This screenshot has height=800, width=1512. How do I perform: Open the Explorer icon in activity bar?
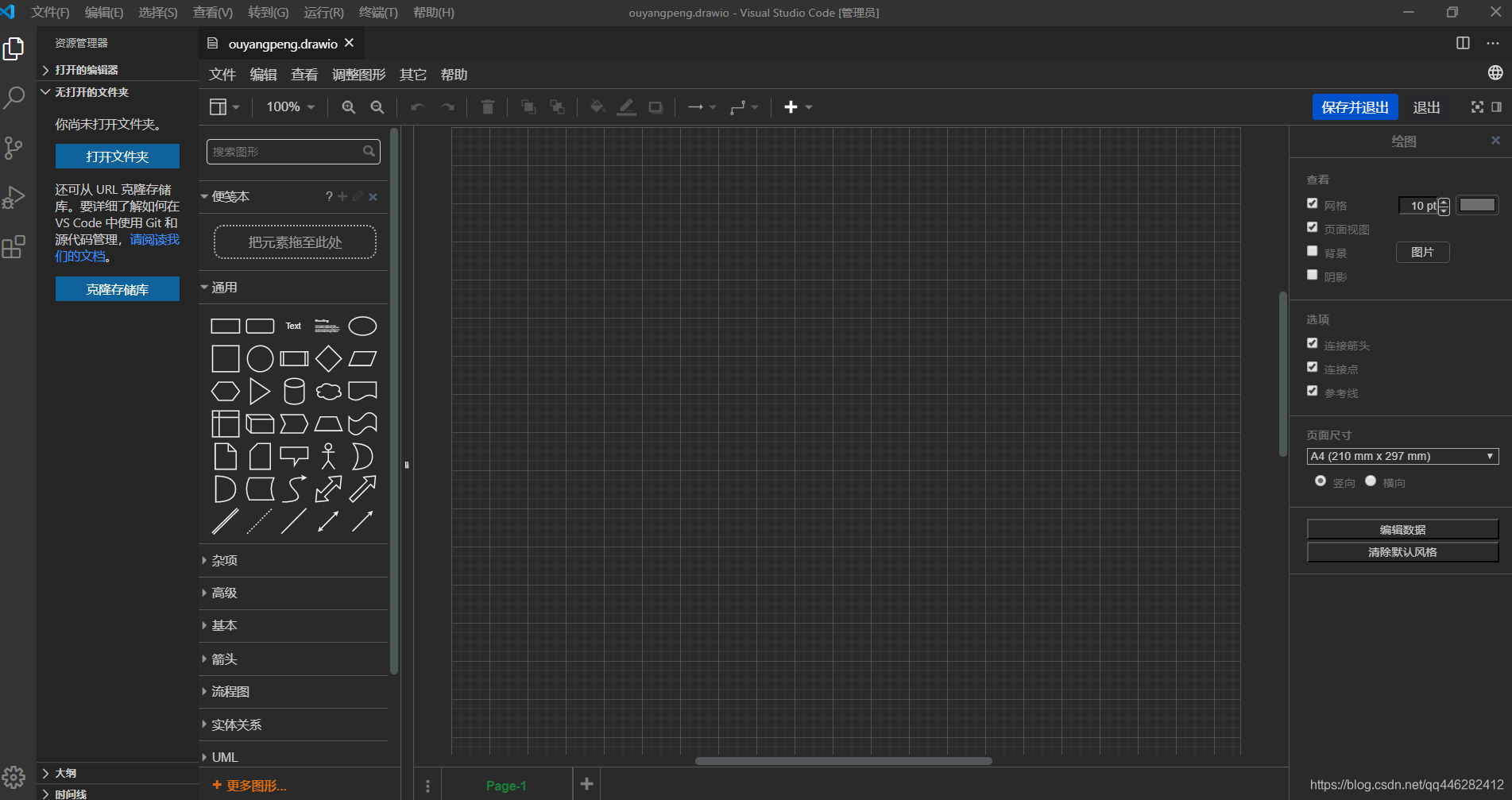point(14,49)
